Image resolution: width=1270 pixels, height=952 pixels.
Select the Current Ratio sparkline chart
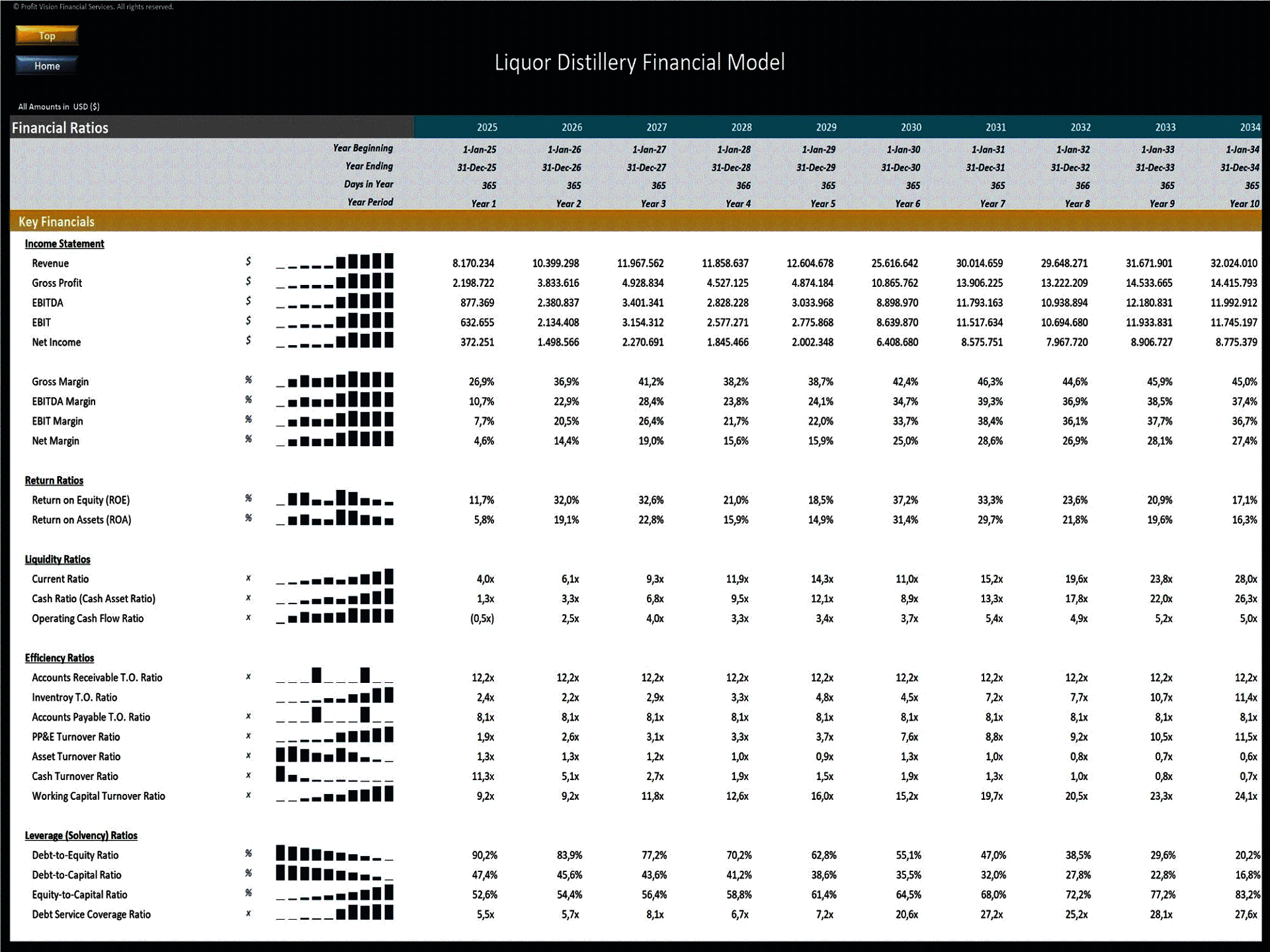tap(335, 577)
